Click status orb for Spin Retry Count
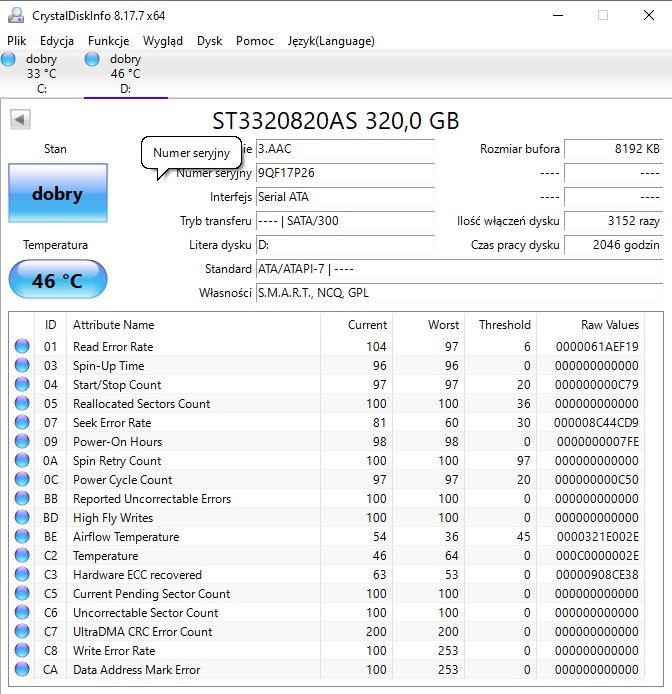Image resolution: width=672 pixels, height=694 pixels. coord(22,460)
